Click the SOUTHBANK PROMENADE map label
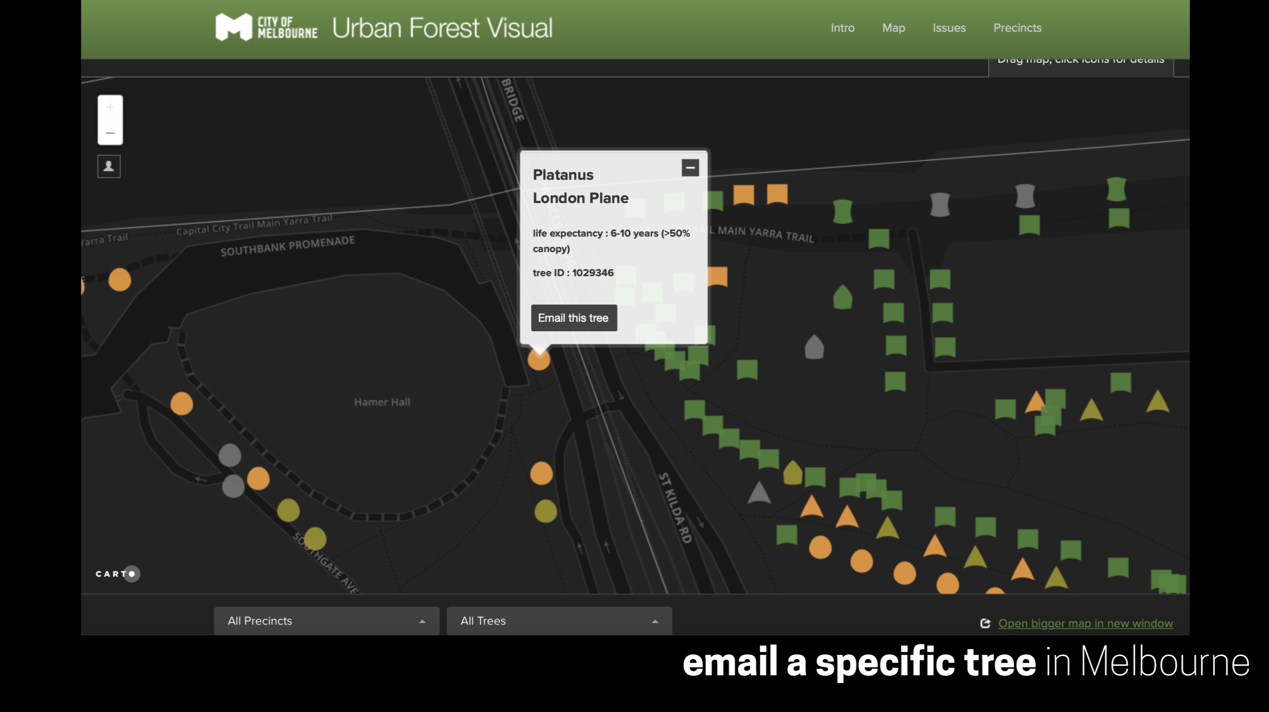This screenshot has height=712, width=1269. (288, 246)
